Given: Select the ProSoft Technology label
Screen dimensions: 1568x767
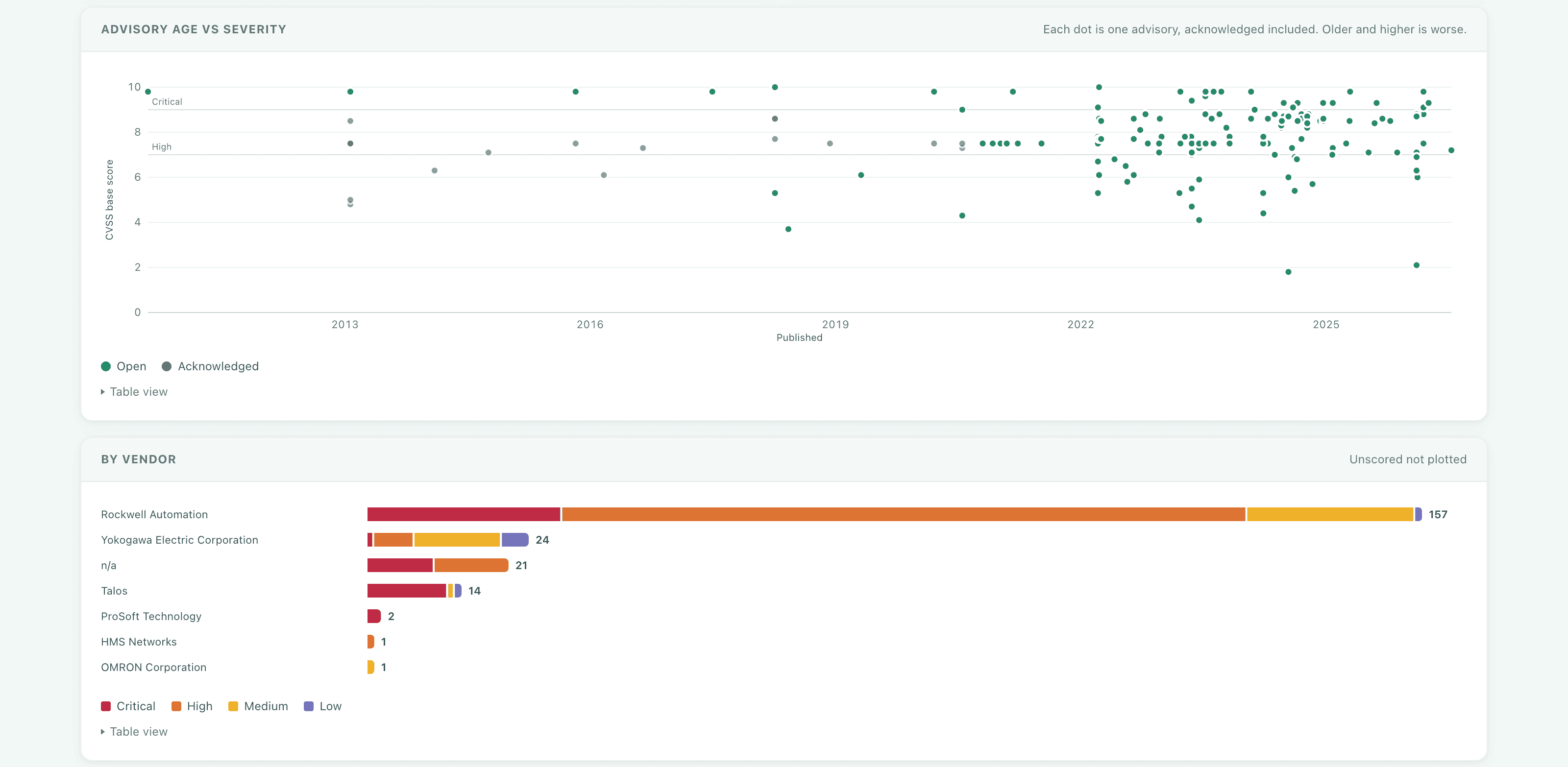Looking at the screenshot, I should click(x=151, y=617).
